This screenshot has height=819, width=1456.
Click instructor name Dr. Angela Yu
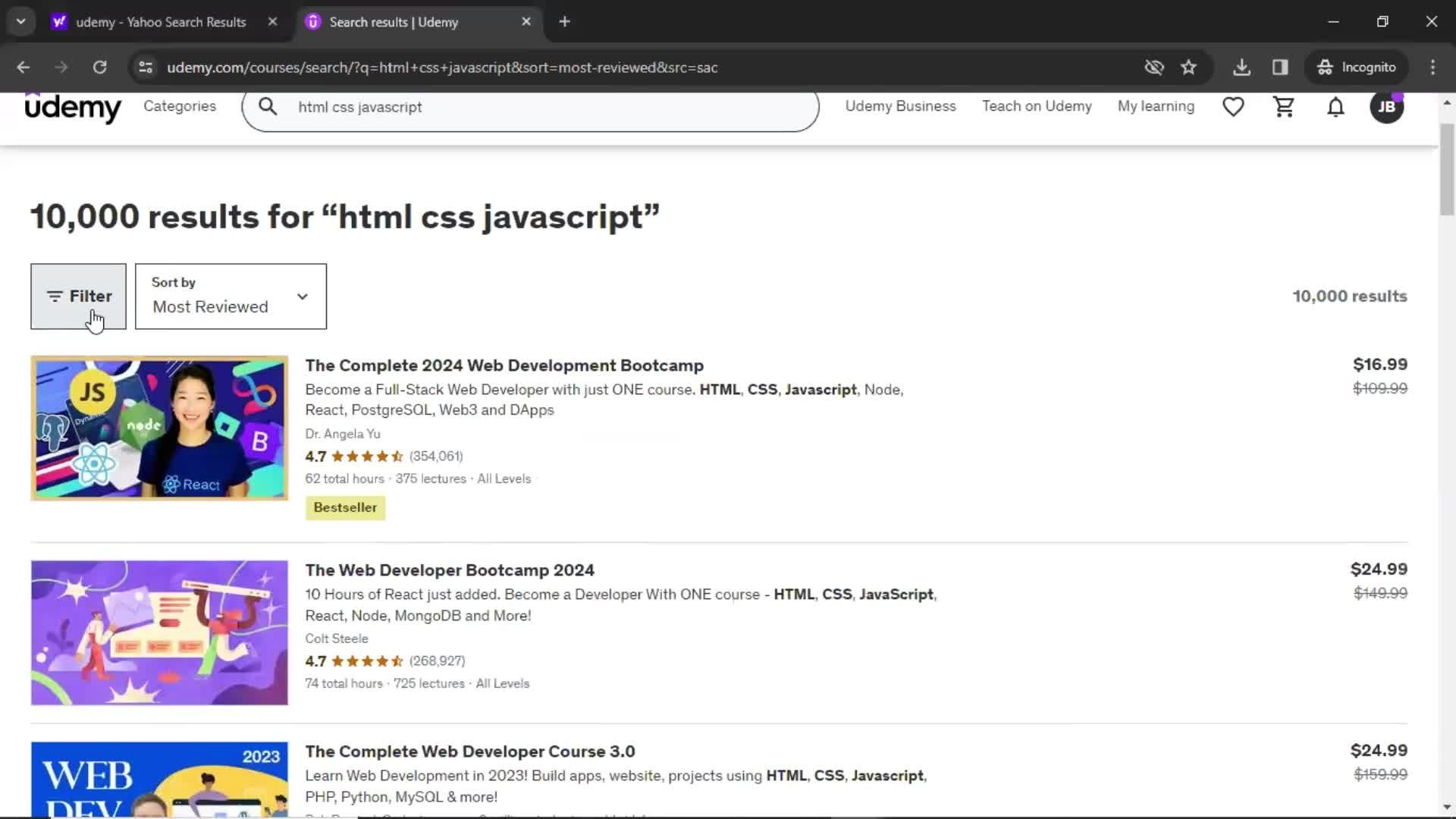pyautogui.click(x=343, y=434)
